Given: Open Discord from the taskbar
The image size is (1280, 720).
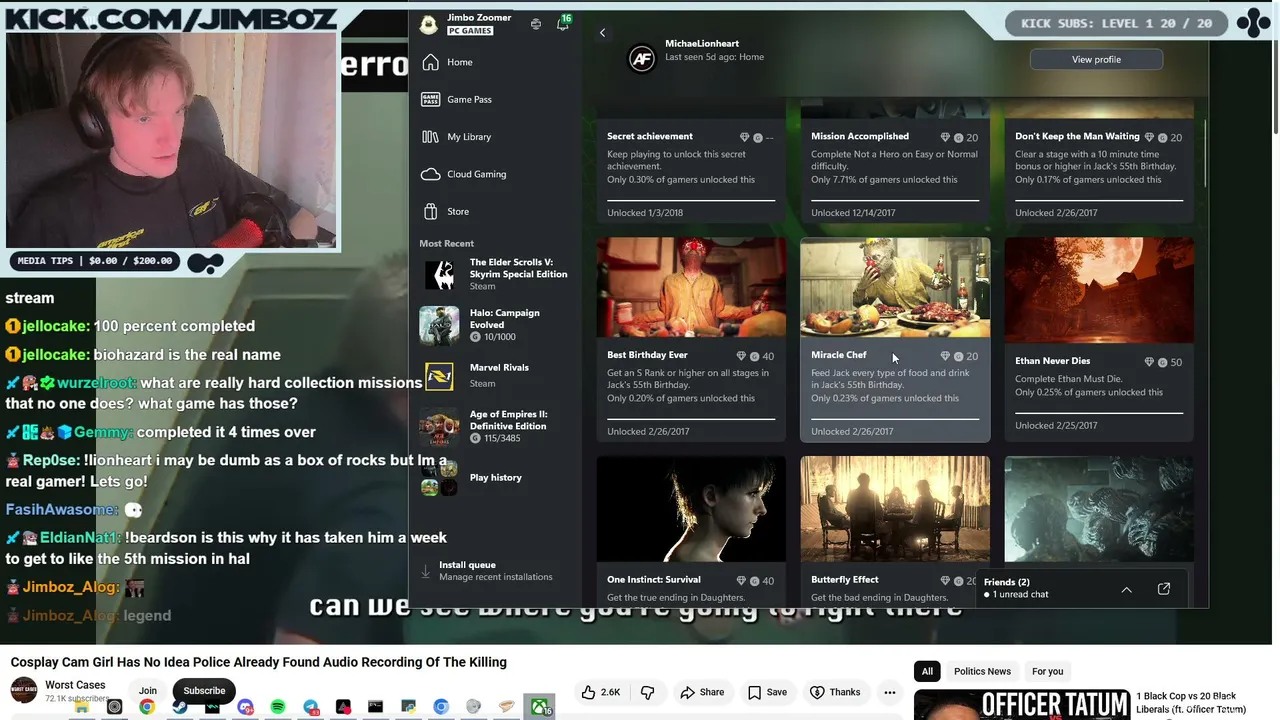Looking at the screenshot, I should (245, 707).
